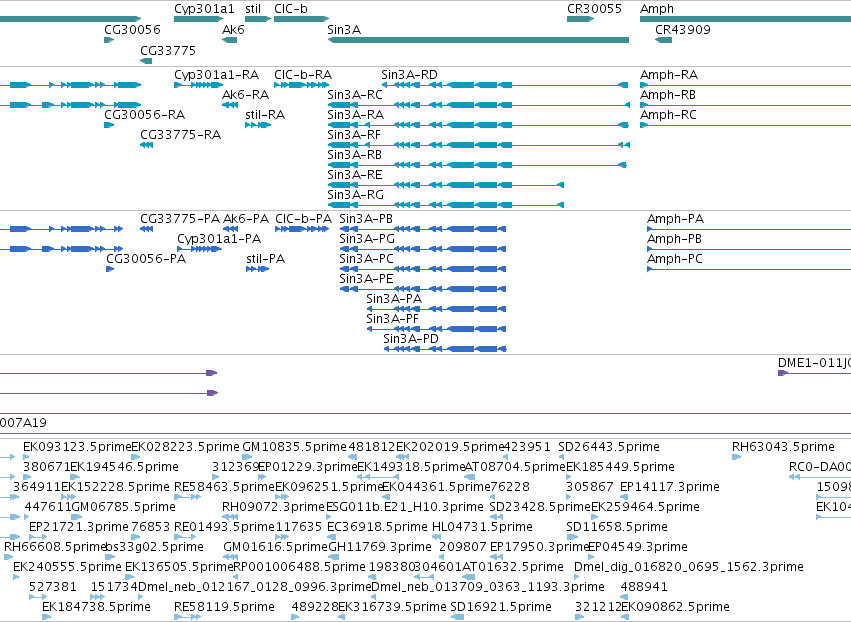Viewport: 851px width, 622px height.
Task: Select the stil-PA protein label
Action: click(x=265, y=259)
